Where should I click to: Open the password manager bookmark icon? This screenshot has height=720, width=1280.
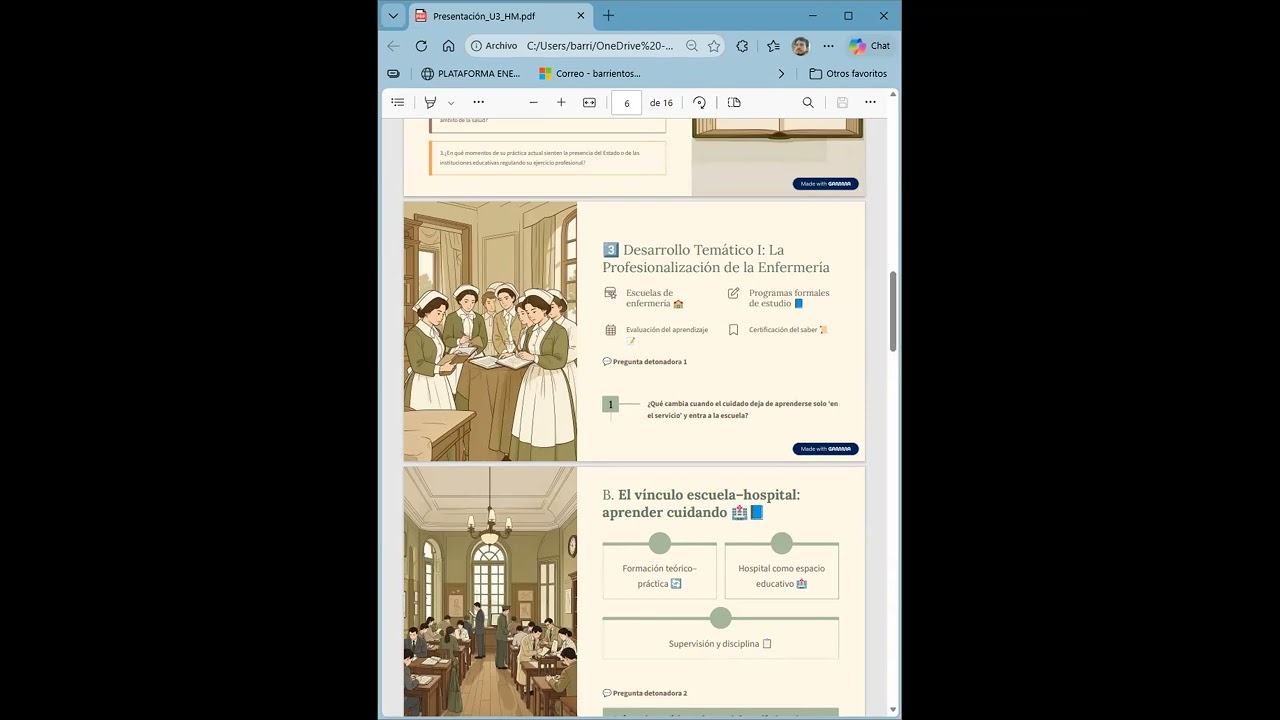tap(393, 74)
